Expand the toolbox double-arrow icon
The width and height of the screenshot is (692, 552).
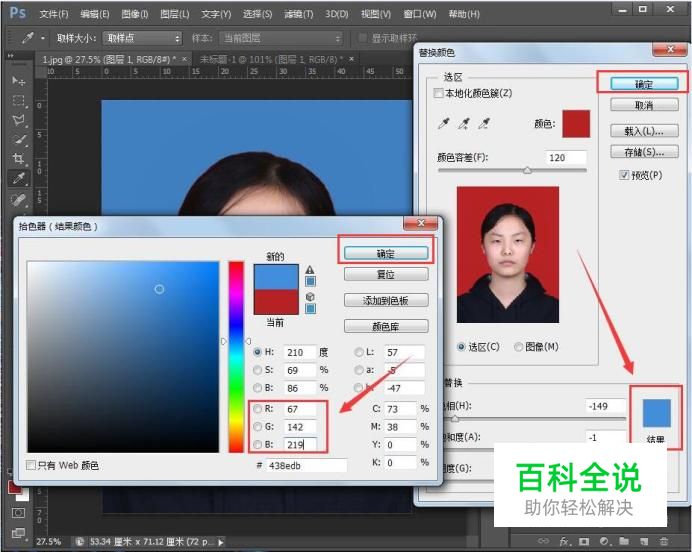pyautogui.click(x=10, y=56)
